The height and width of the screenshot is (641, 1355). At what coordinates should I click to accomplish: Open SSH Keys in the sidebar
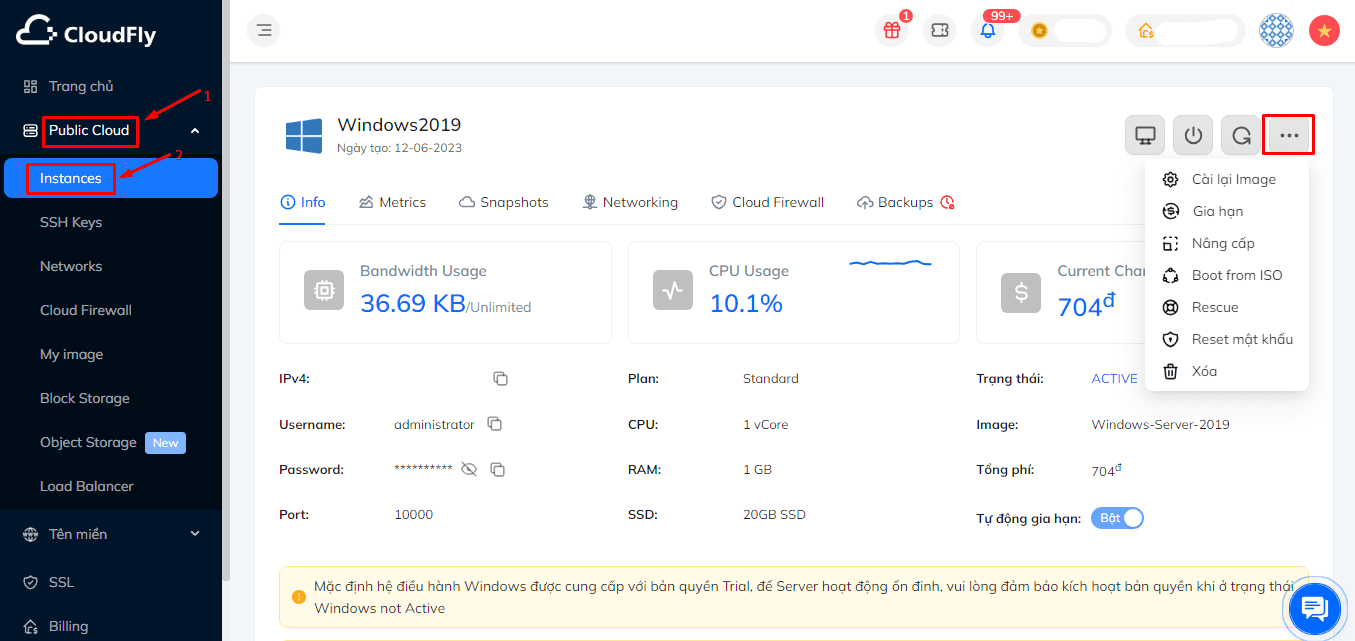point(71,222)
